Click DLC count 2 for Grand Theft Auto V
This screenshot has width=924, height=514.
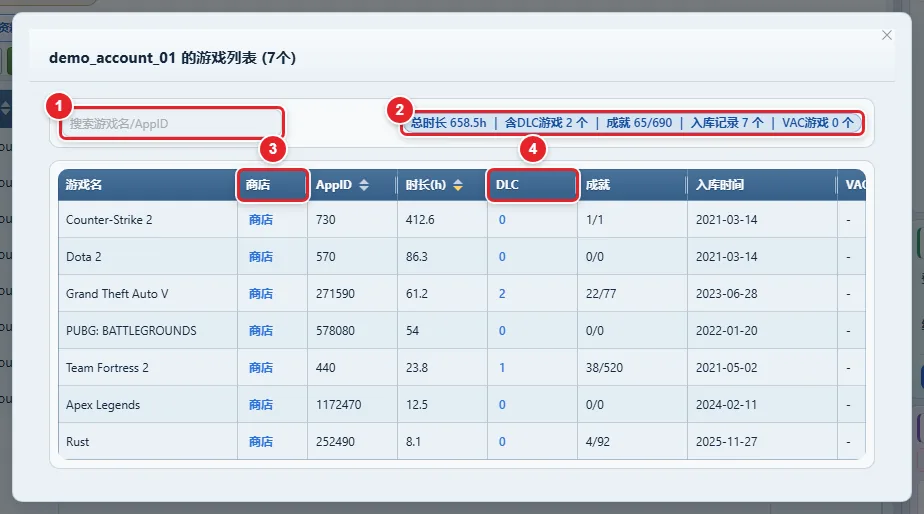point(502,294)
